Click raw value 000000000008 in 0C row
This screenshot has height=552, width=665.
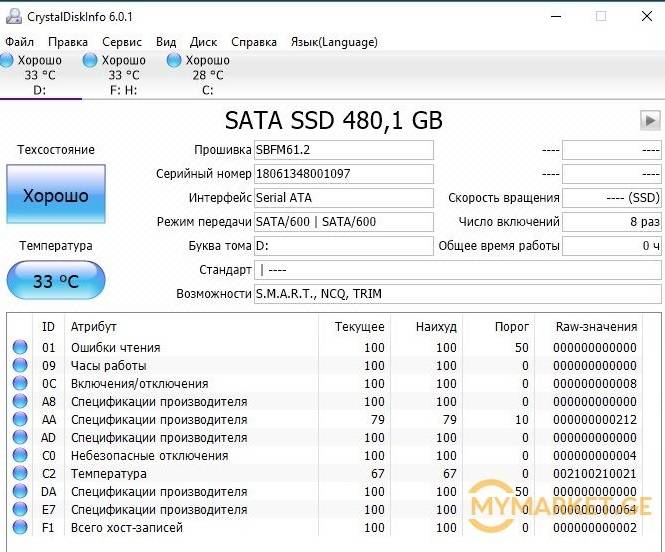click(595, 384)
